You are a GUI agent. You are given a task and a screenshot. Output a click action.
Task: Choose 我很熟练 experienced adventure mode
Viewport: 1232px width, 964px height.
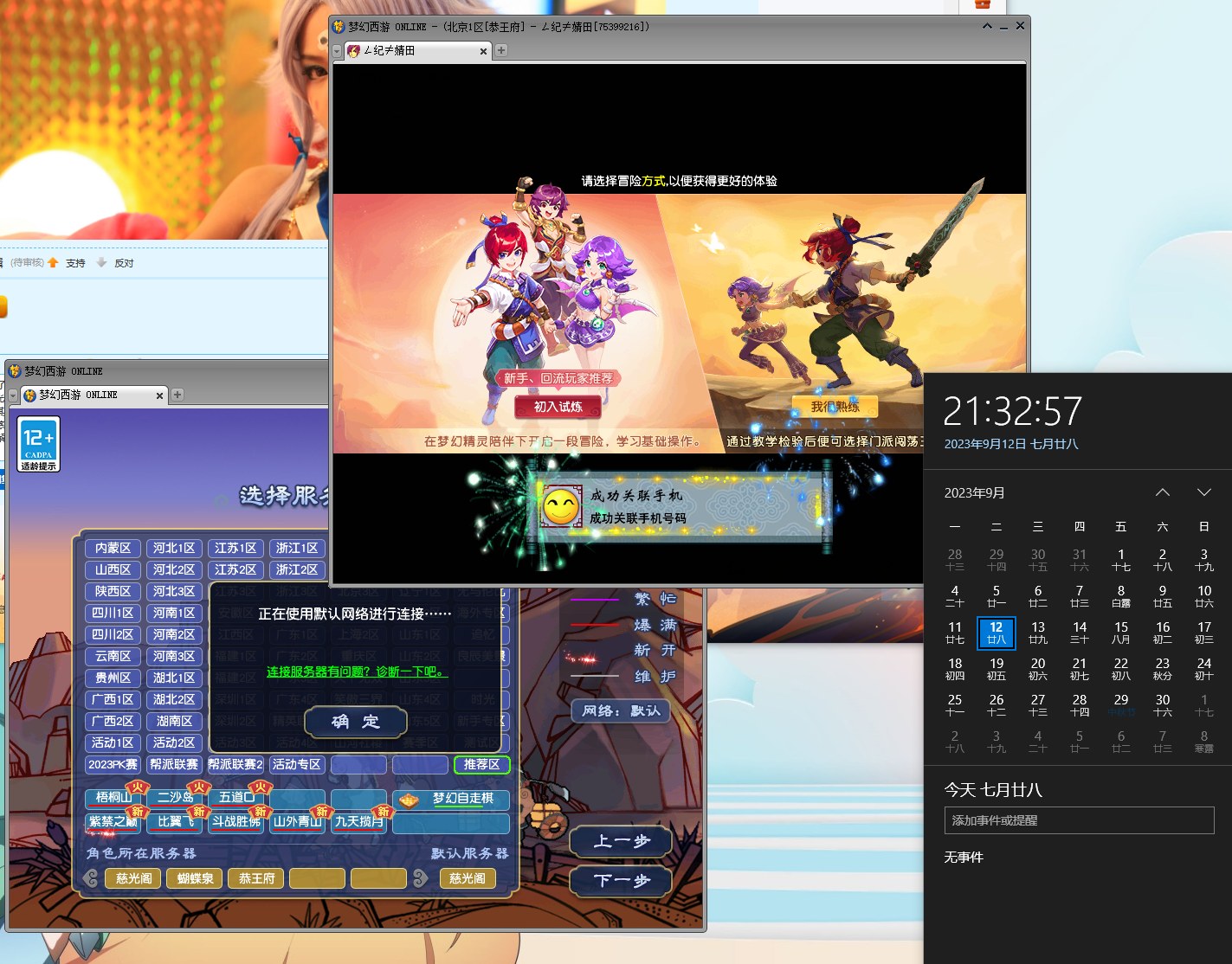pyautogui.click(x=835, y=407)
